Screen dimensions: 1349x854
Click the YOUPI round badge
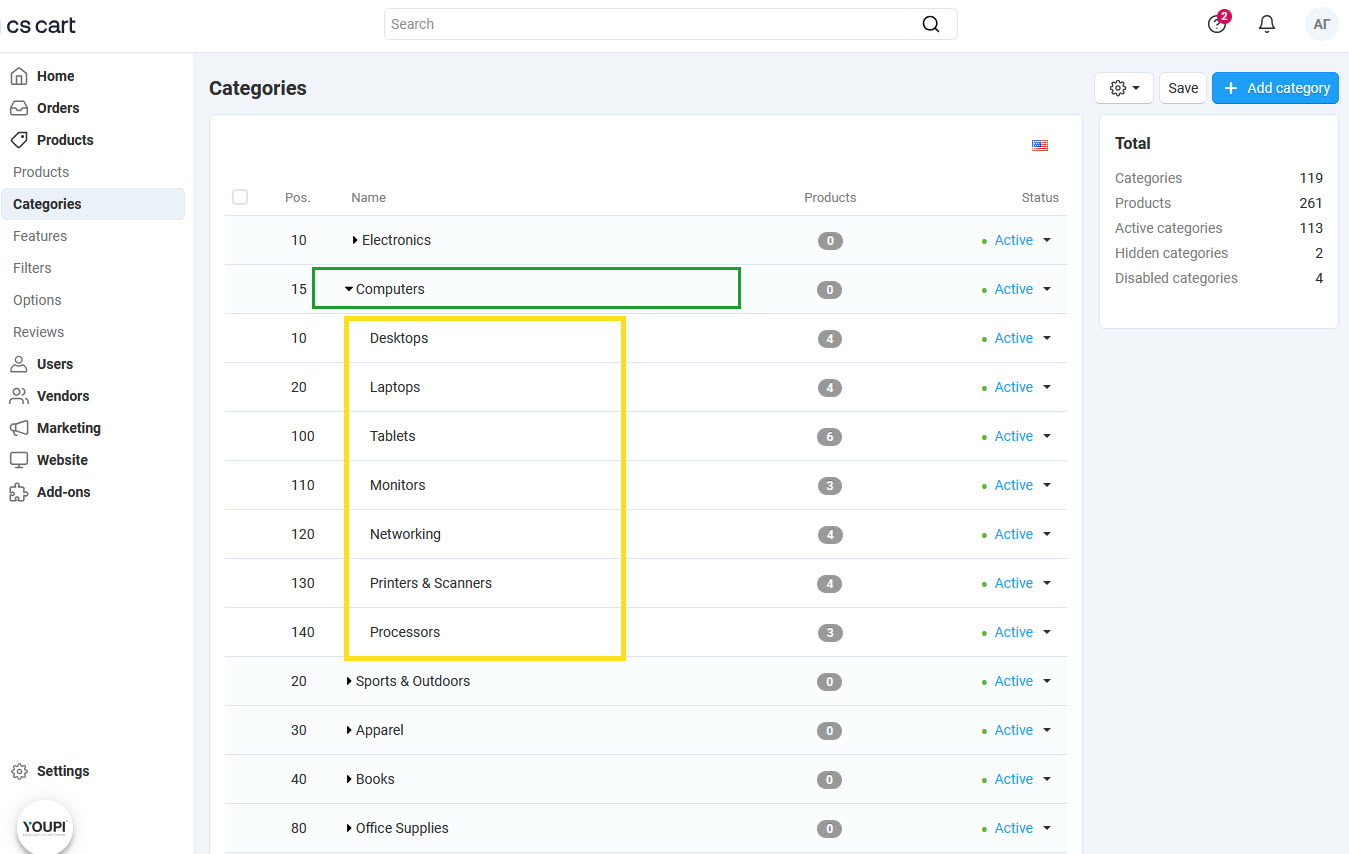45,828
